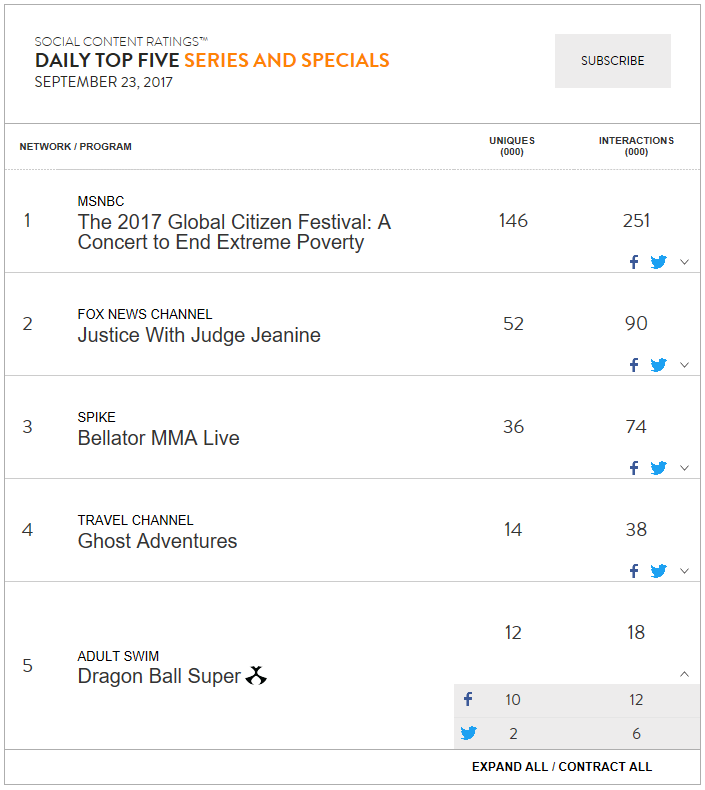Expand Justice With Judge Jeanine row details
Viewport: 705px width, 790px height.
click(x=684, y=365)
